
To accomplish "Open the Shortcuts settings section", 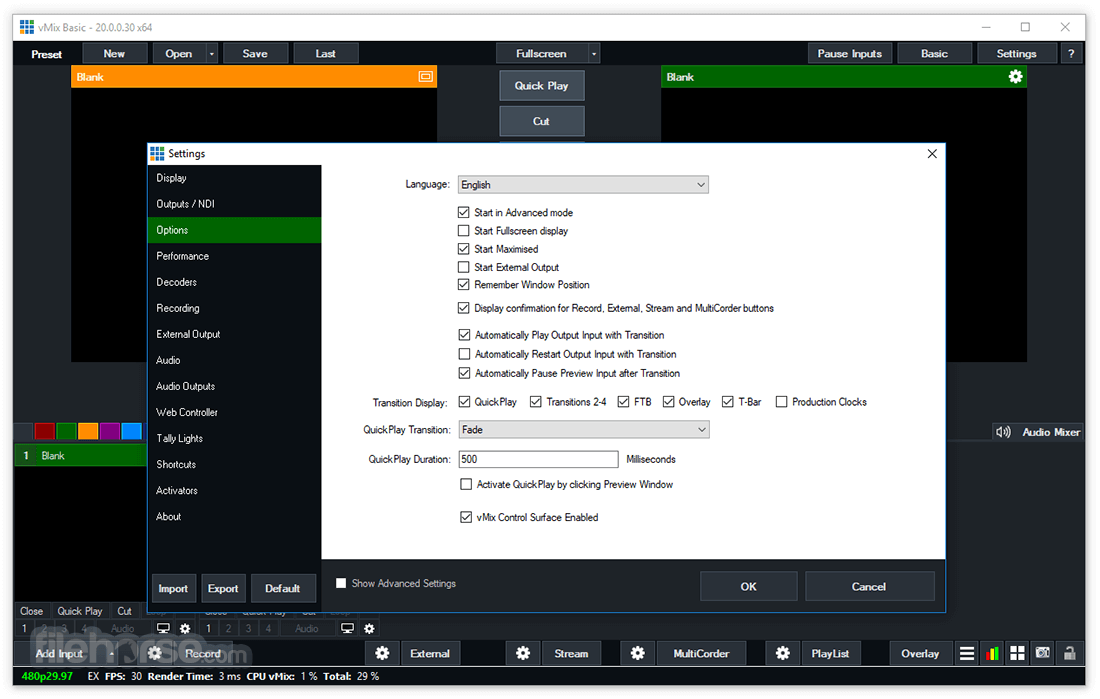I will [234, 465].
